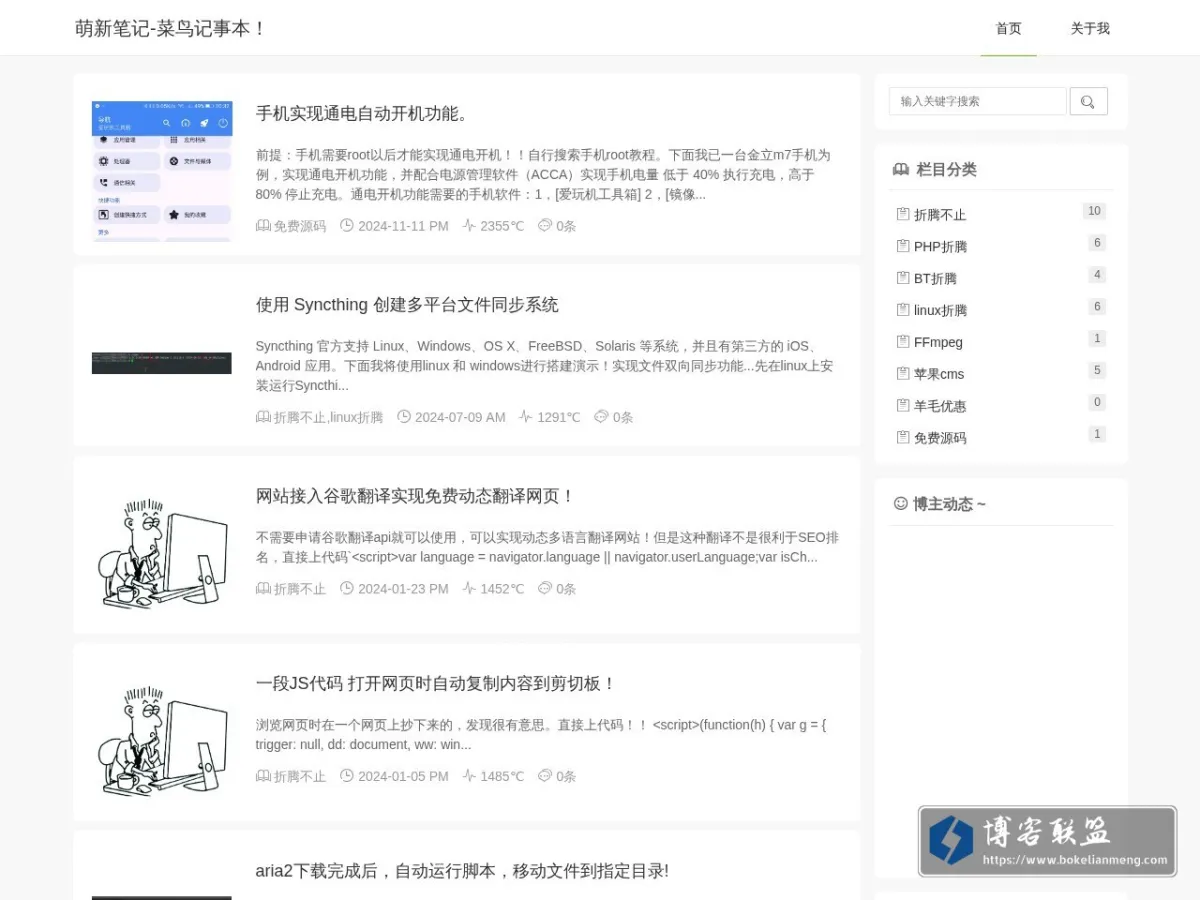Click the phone screenshot thumbnail of first post
The height and width of the screenshot is (900, 1200).
[x=161, y=171]
